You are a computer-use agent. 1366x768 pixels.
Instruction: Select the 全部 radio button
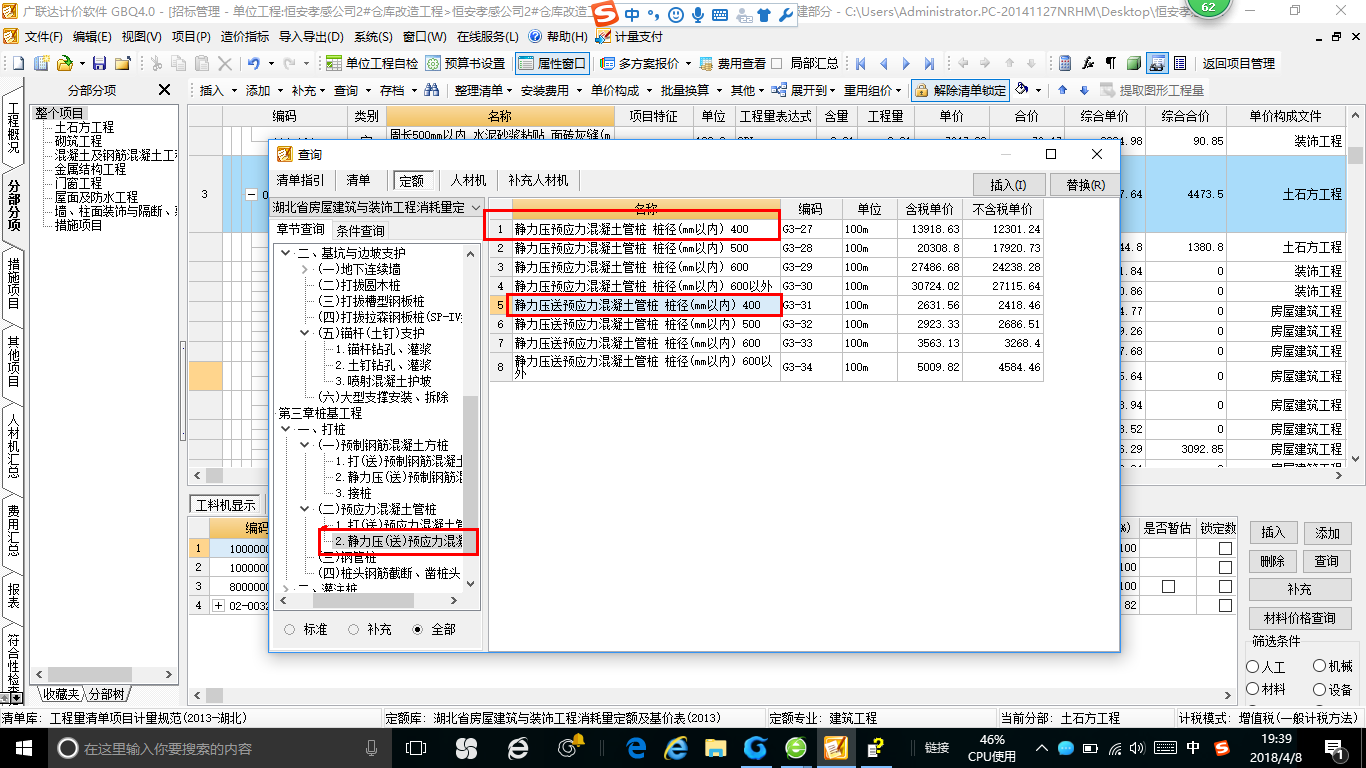pyautogui.click(x=418, y=630)
